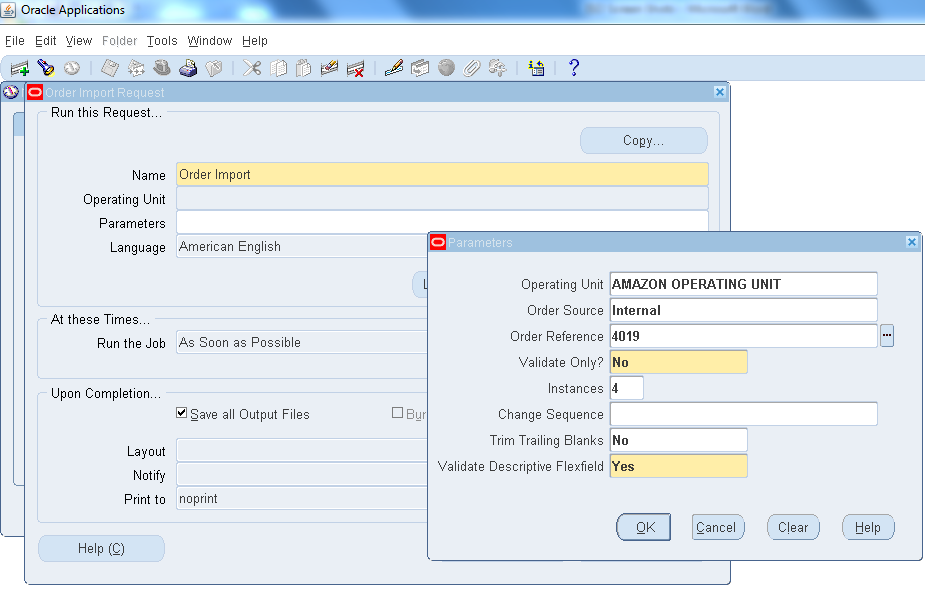Click the Oracle icon in Parameters title
The image size is (925, 592).
pyautogui.click(x=438, y=242)
